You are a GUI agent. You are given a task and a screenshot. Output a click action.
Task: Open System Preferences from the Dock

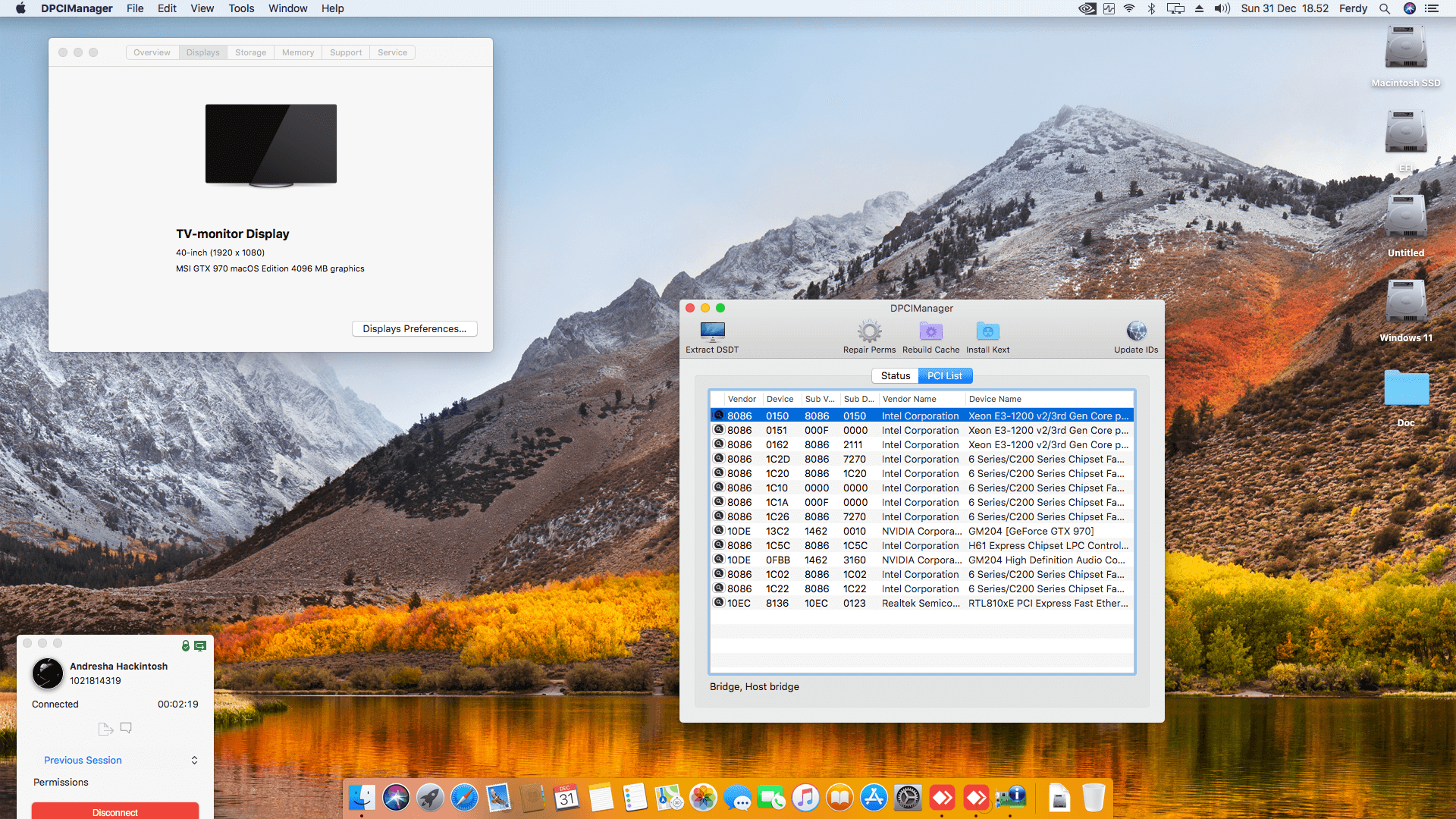click(908, 798)
